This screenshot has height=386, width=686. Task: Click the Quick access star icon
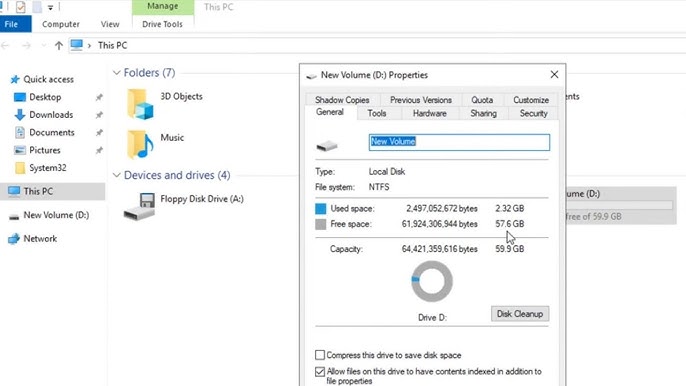pyautogui.click(x=15, y=79)
